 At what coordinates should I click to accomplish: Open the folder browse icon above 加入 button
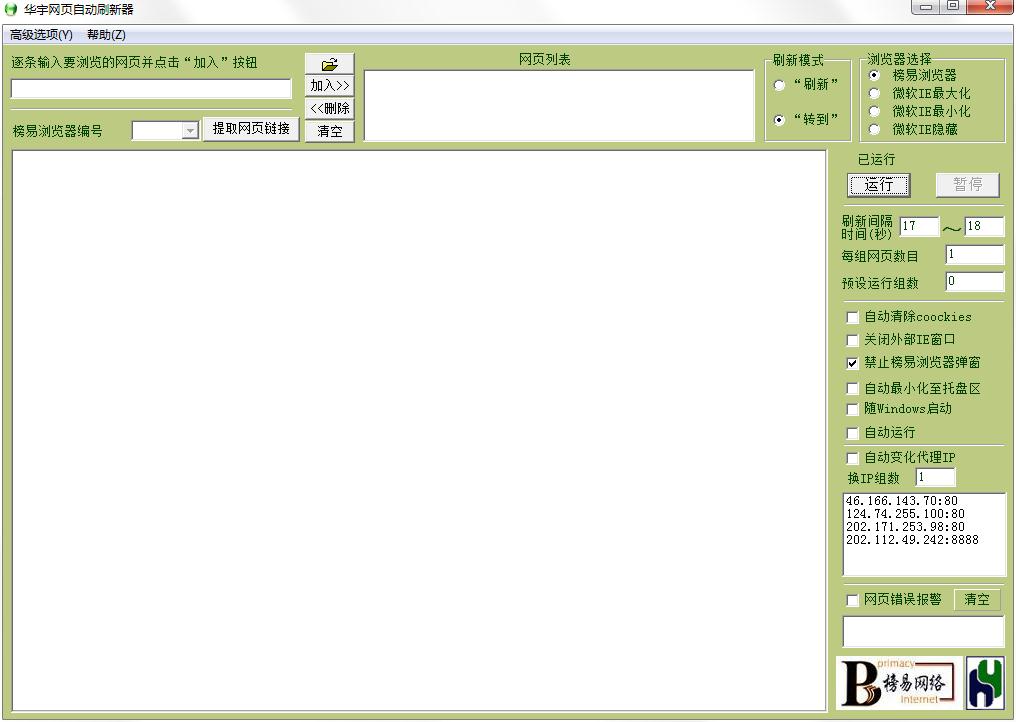[x=330, y=62]
